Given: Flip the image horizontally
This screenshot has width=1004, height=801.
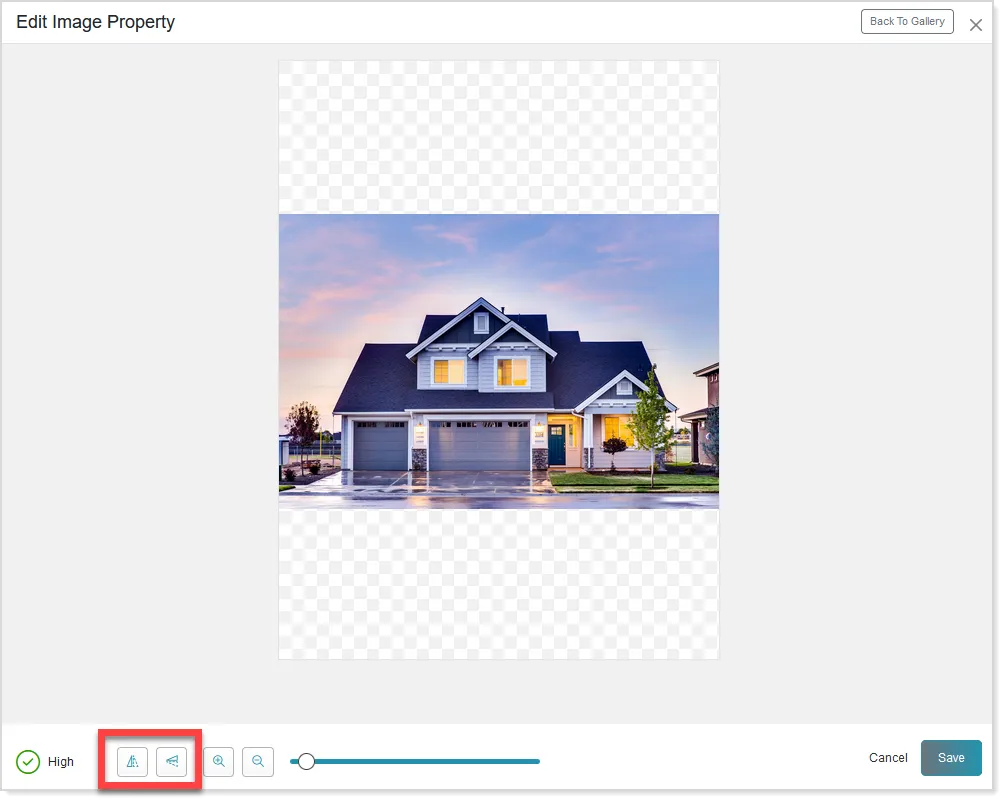Looking at the screenshot, I should tap(133, 761).
